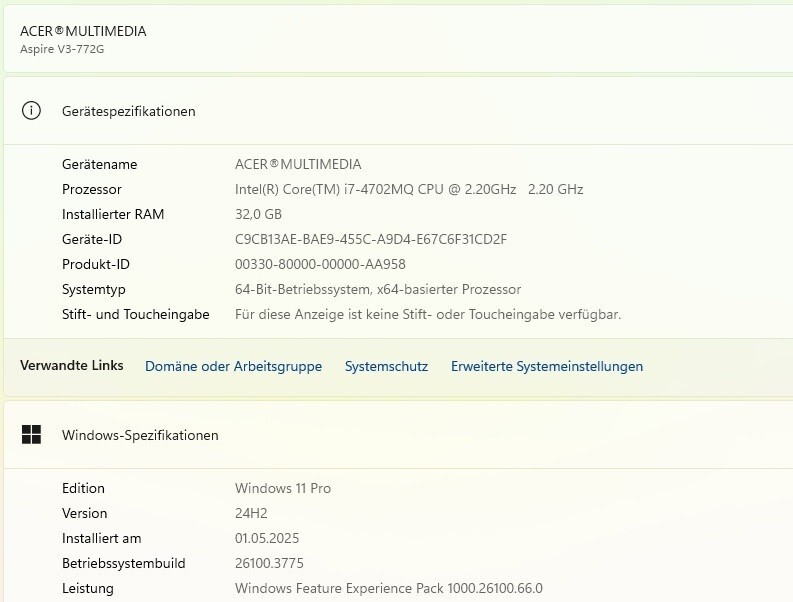Click the ACER MULTIMEDIA device title at top
This screenshot has width=793, height=602.
click(x=83, y=31)
